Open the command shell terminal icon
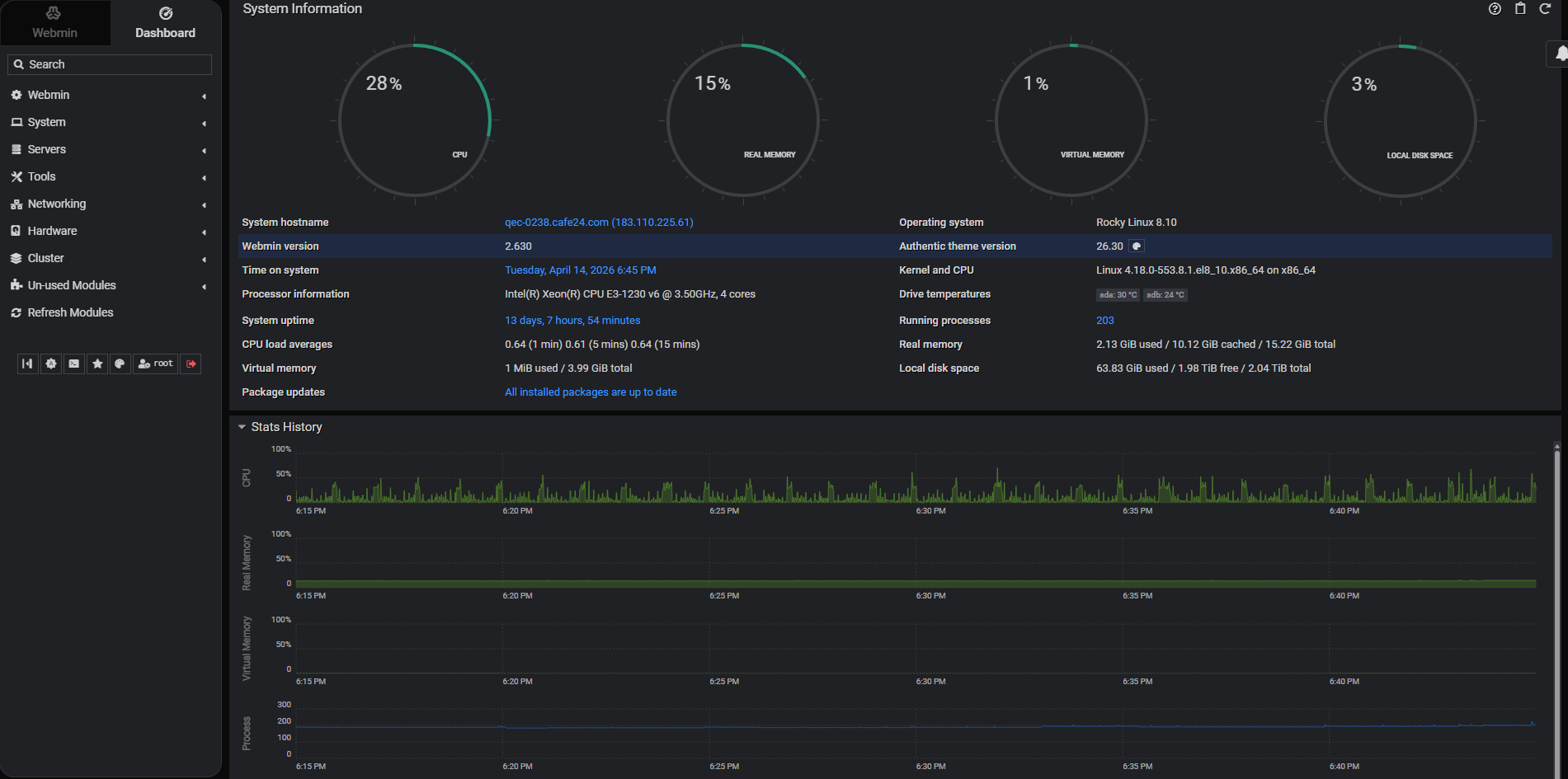1568x779 pixels. coord(74,364)
